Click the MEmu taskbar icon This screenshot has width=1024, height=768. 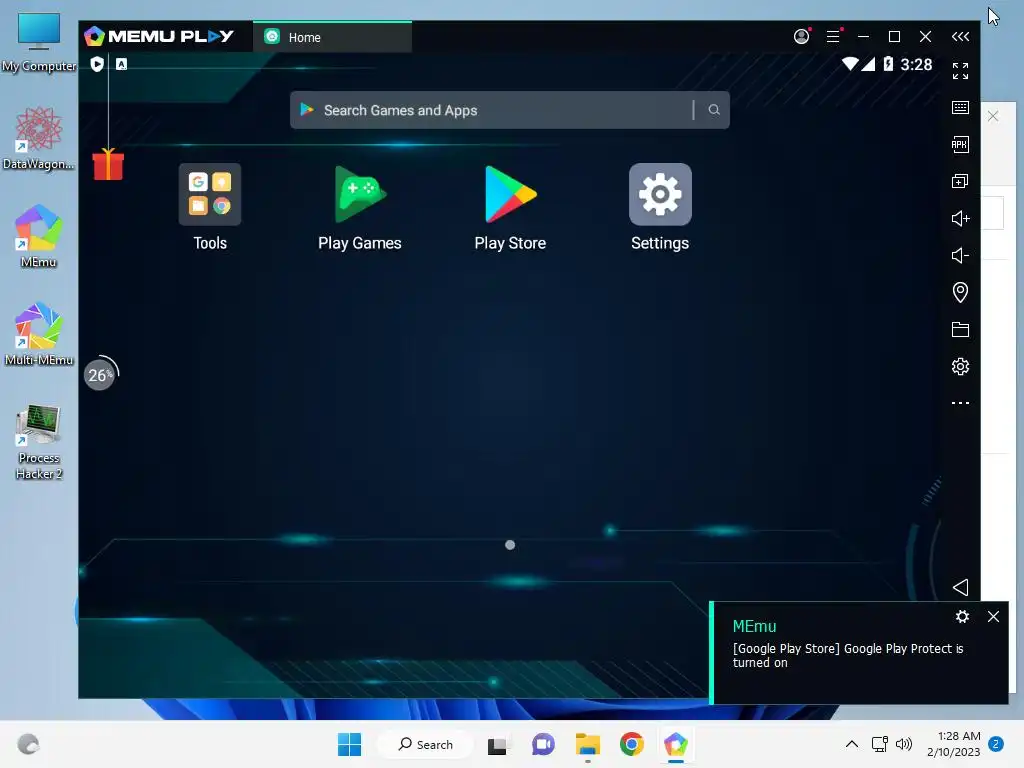676,744
